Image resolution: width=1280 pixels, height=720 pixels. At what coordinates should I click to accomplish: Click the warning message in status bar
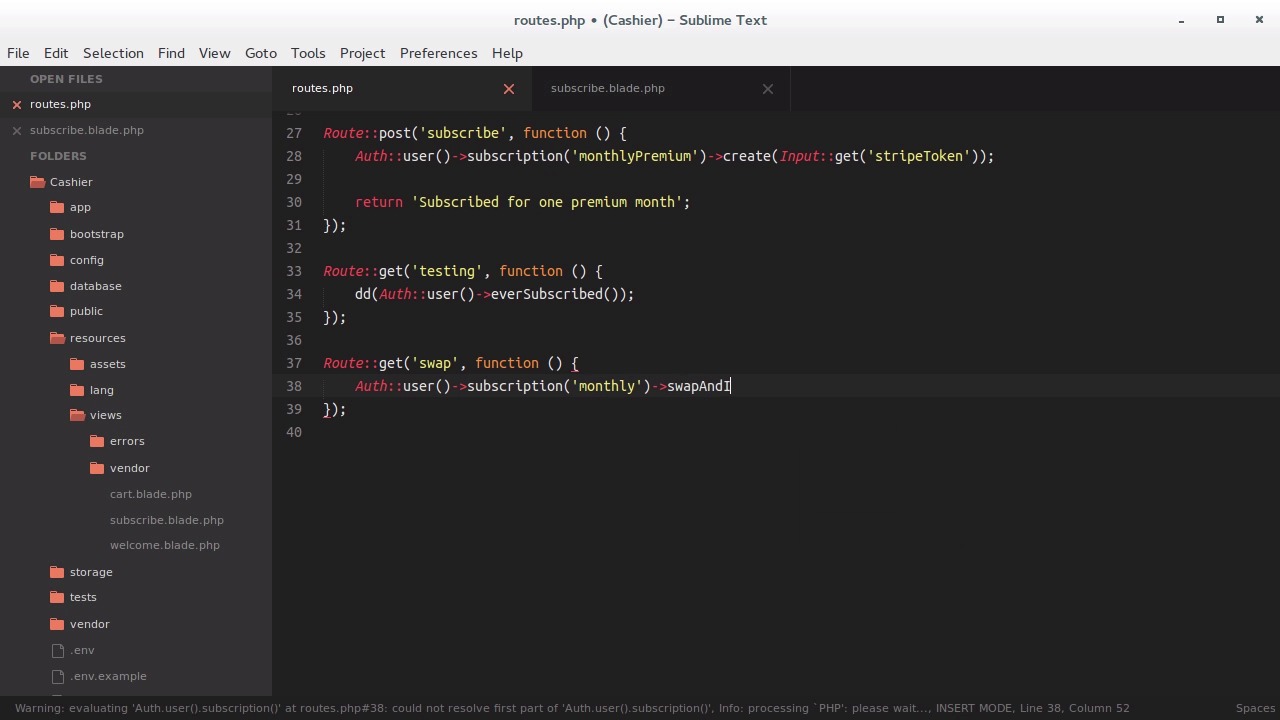click(364, 708)
